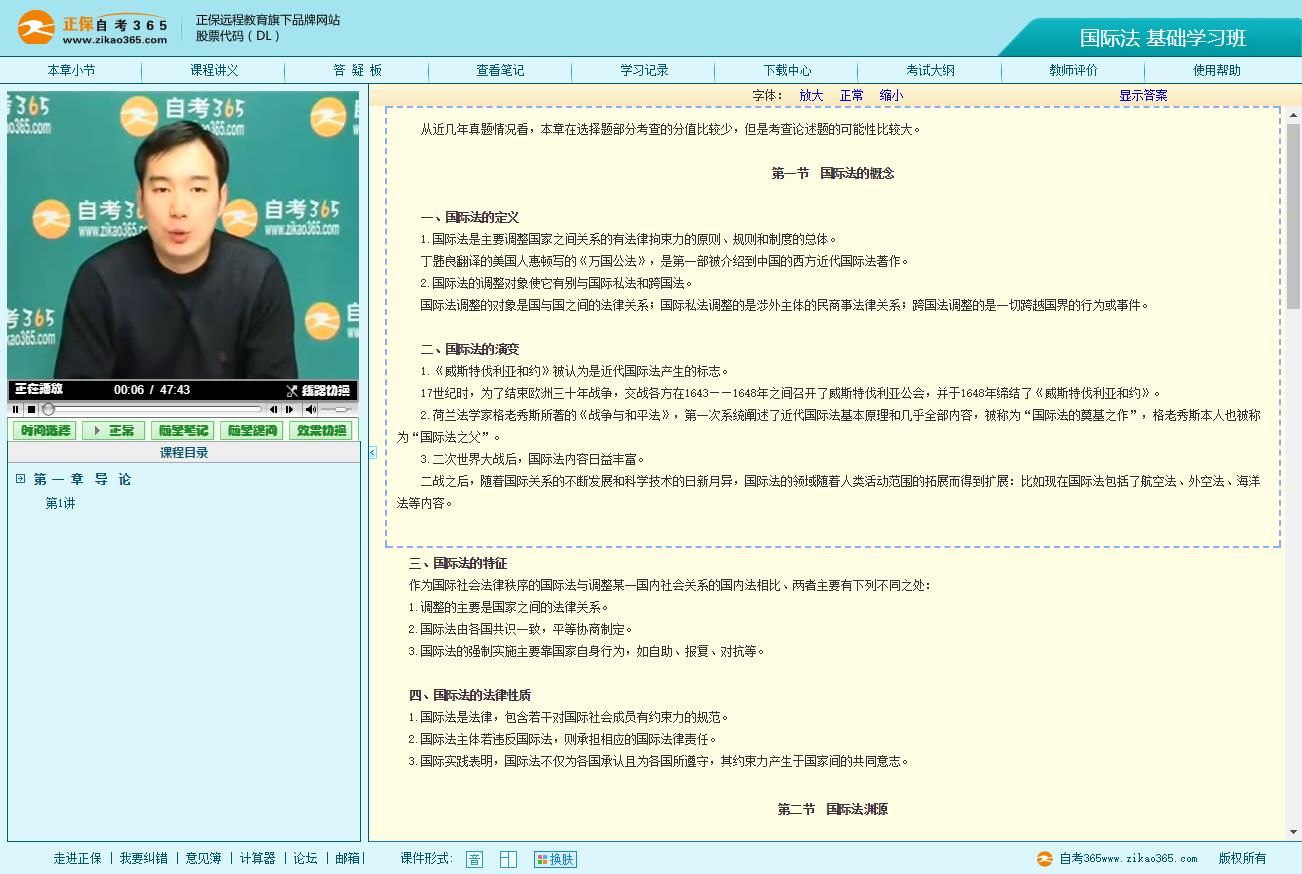Open the 教师评价 tab

(1073, 70)
